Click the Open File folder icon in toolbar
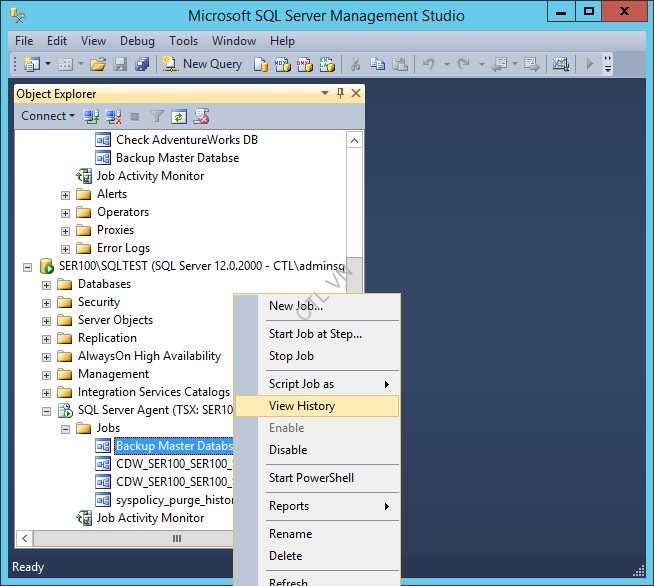This screenshot has width=654, height=586. (x=98, y=64)
